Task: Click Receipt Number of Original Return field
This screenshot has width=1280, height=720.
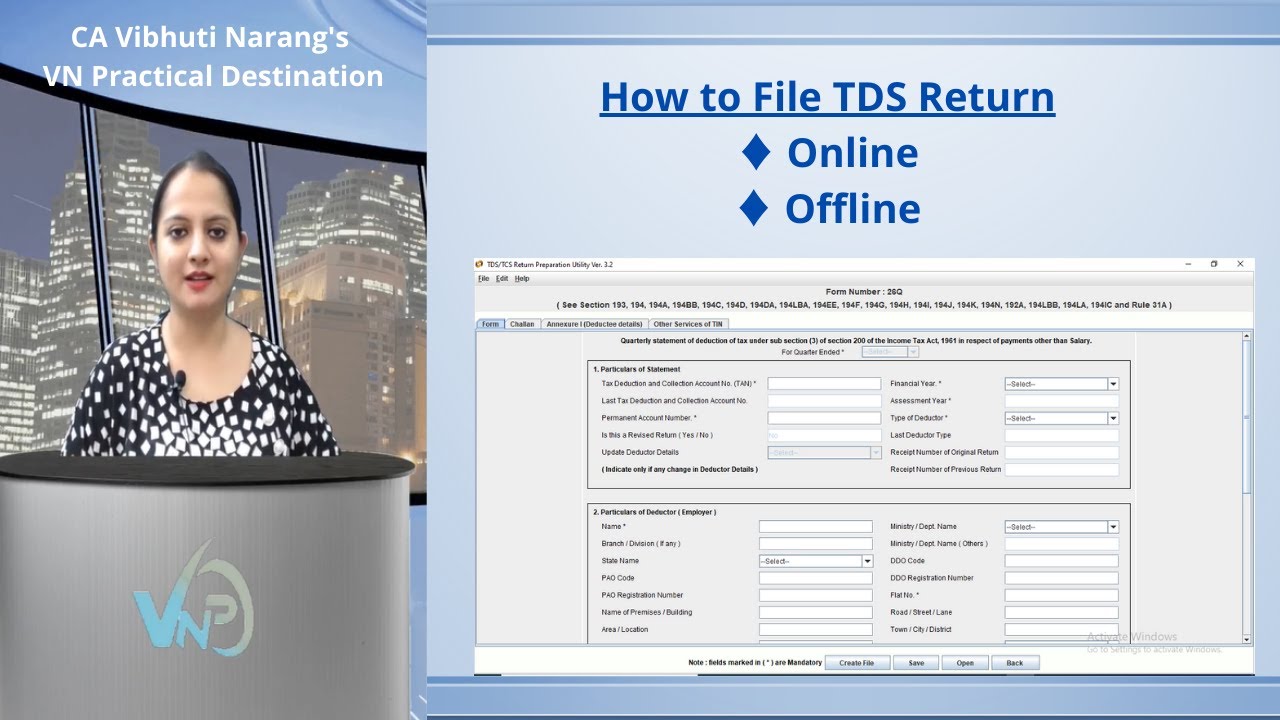Action: point(1061,452)
